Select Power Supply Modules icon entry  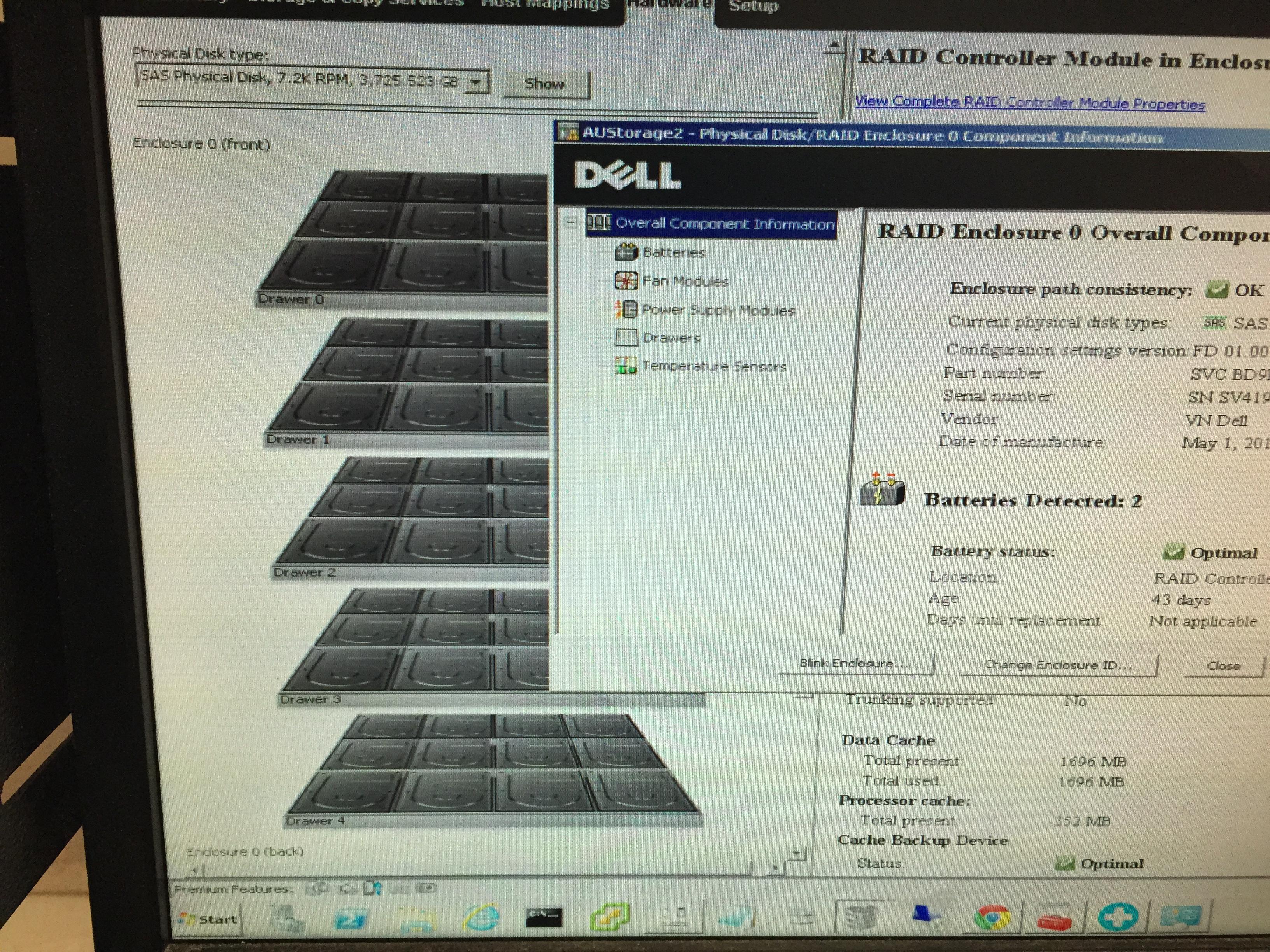click(626, 310)
